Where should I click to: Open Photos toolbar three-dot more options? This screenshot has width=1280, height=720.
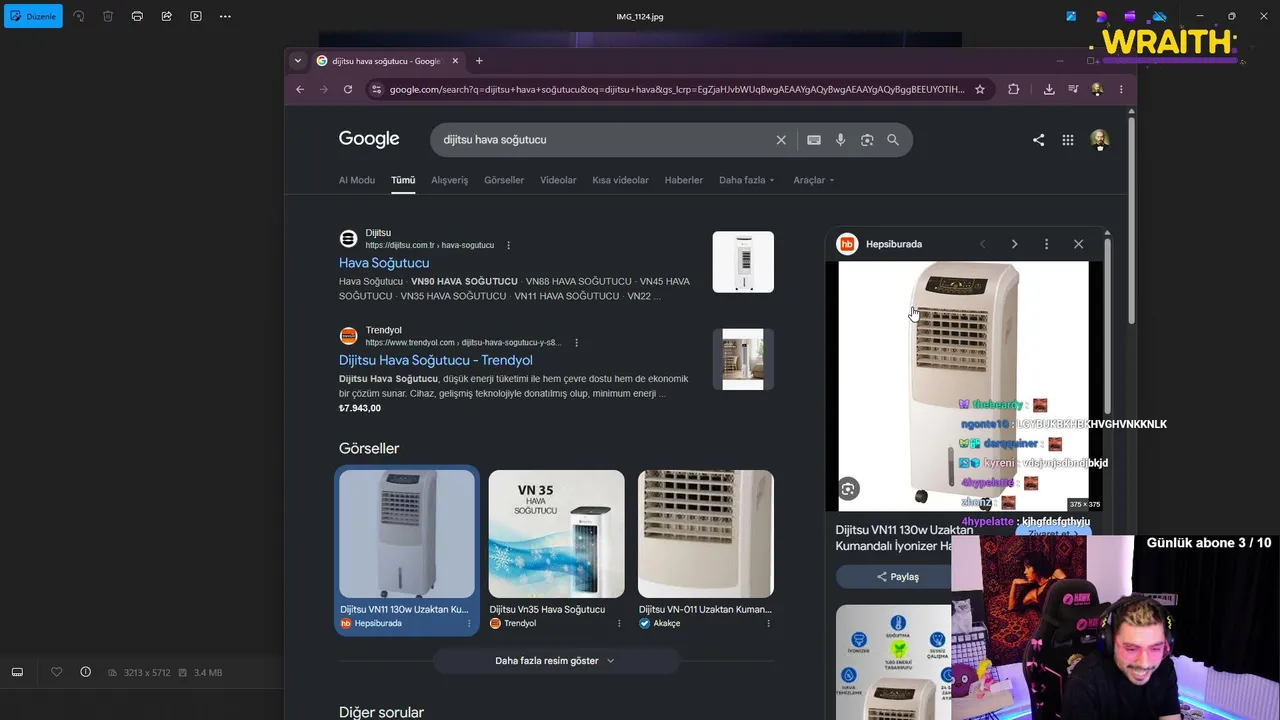(x=225, y=16)
